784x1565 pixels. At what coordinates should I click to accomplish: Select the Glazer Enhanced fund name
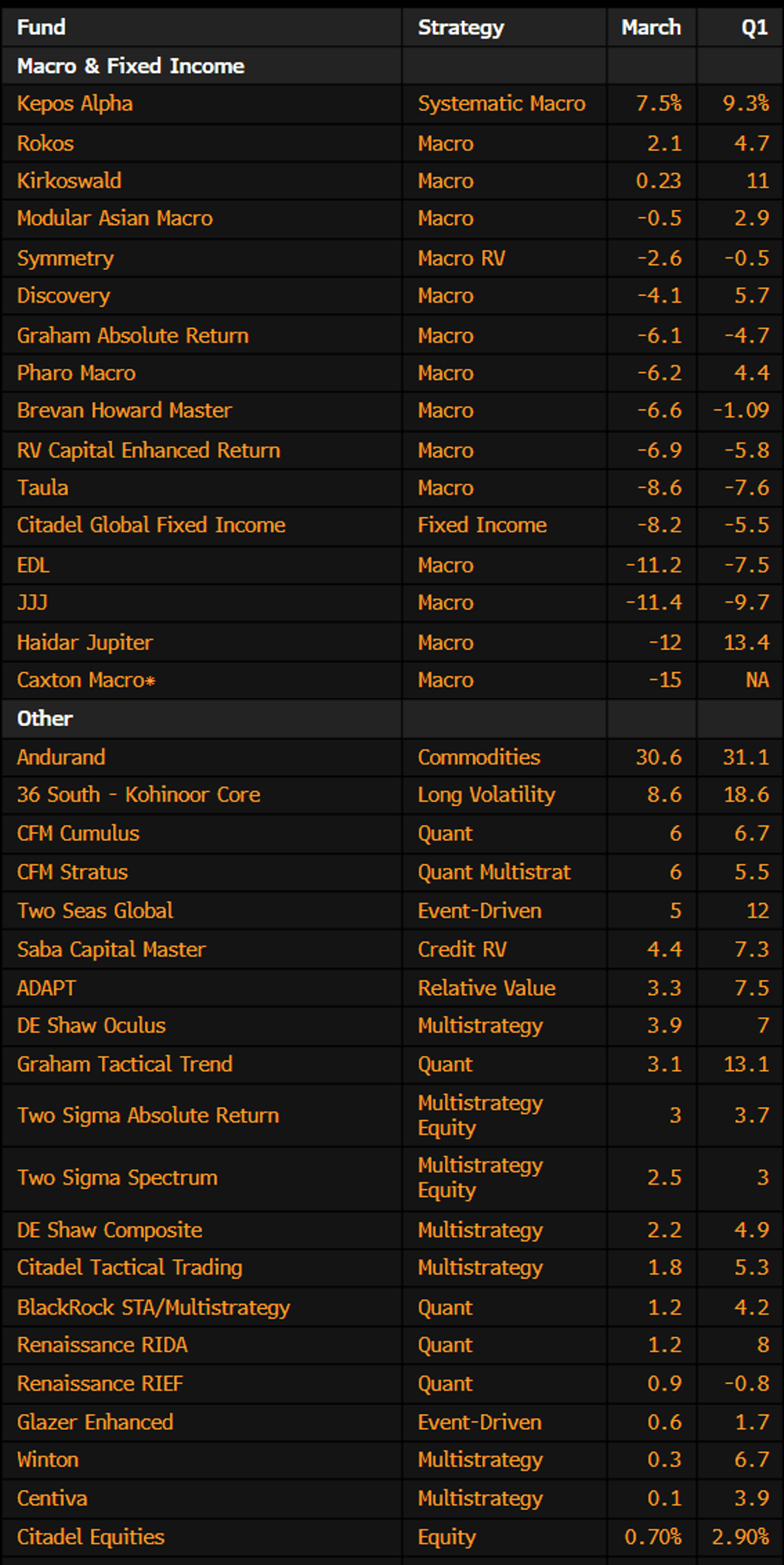(x=95, y=1422)
